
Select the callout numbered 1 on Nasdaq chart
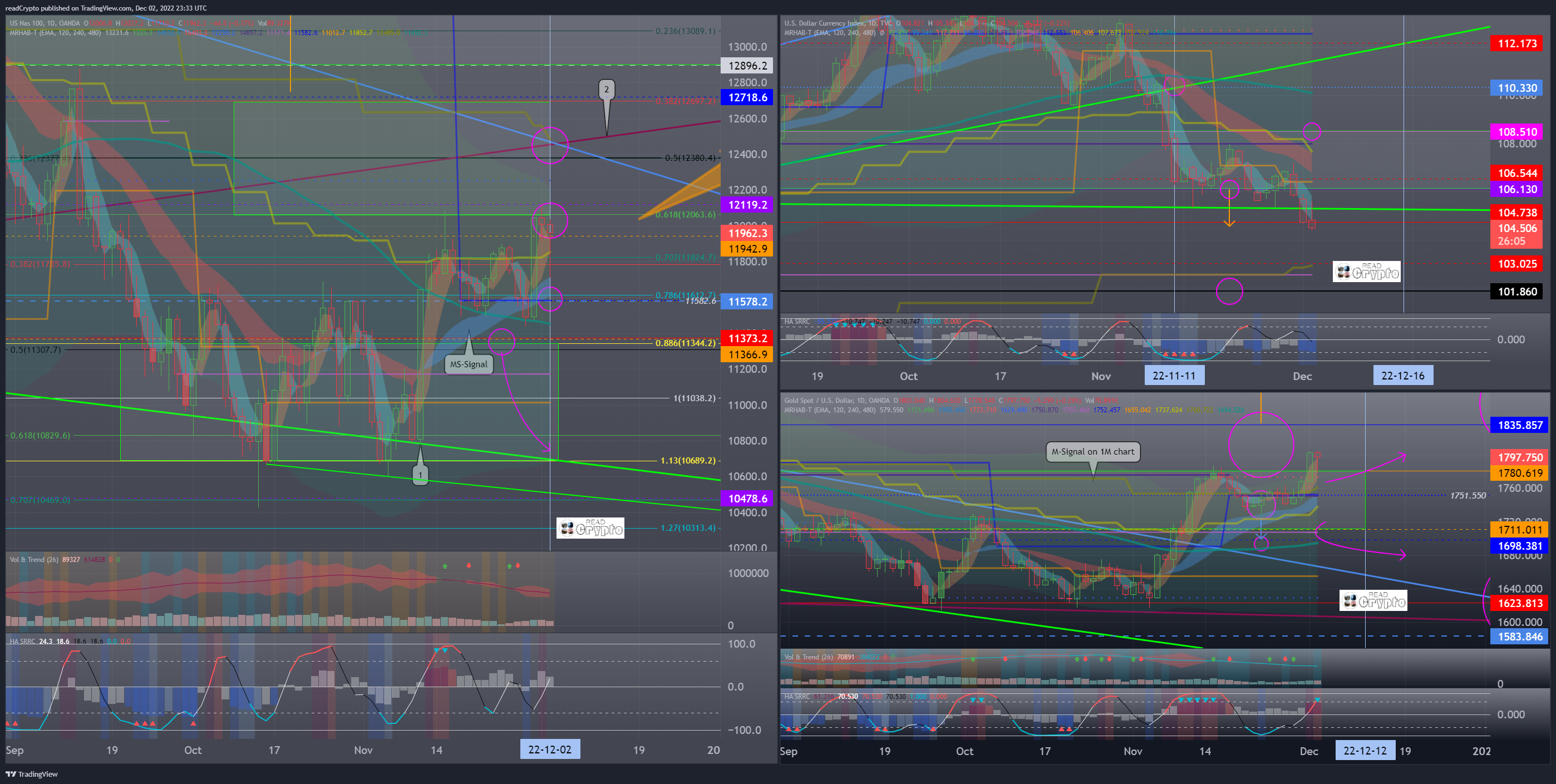pyautogui.click(x=420, y=475)
